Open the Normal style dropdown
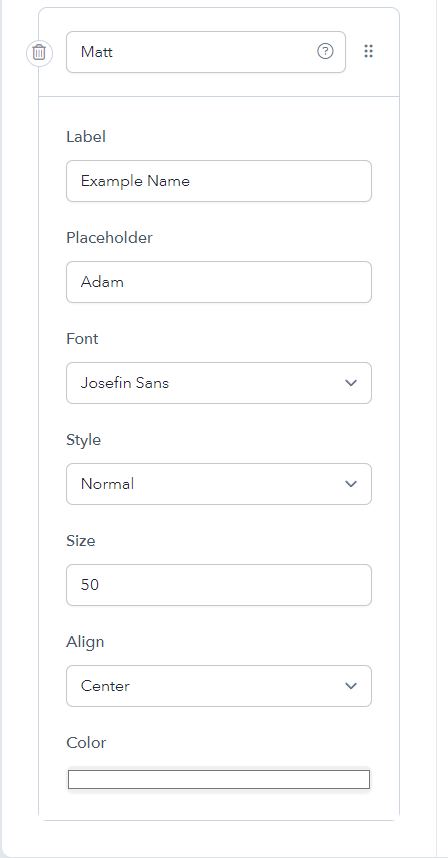448x858 pixels. (219, 484)
